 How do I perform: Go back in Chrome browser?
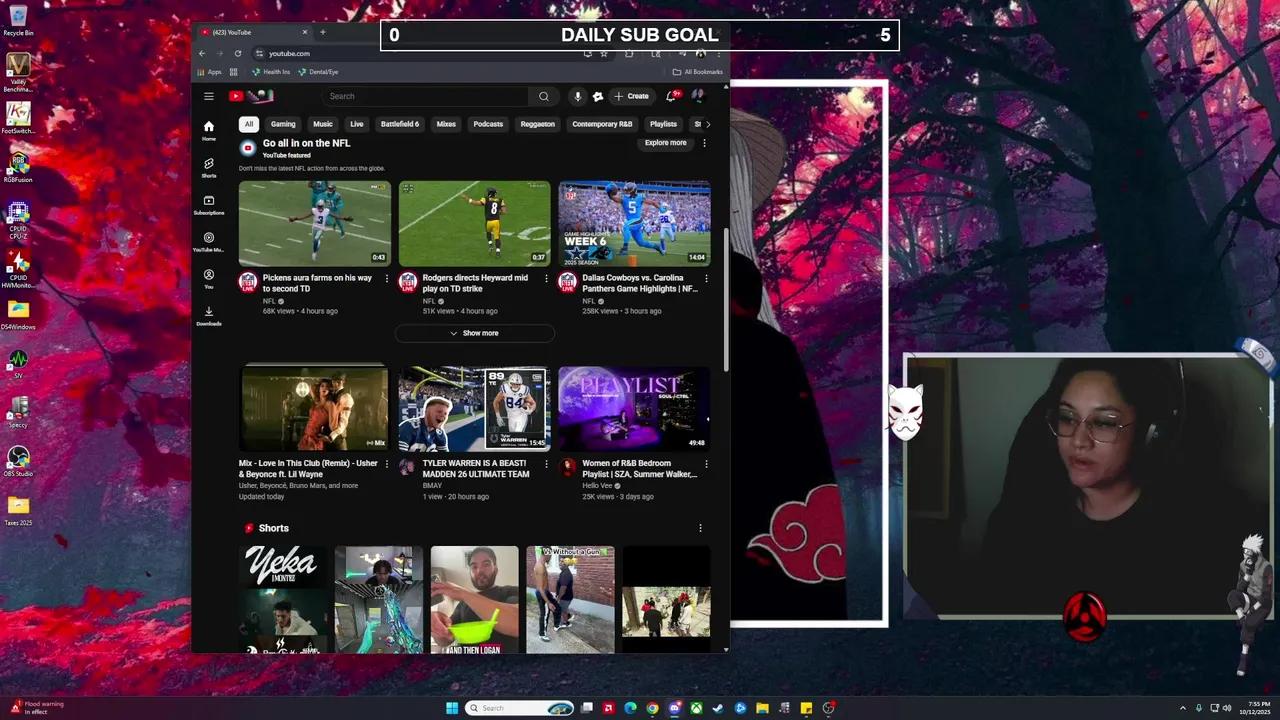point(201,53)
